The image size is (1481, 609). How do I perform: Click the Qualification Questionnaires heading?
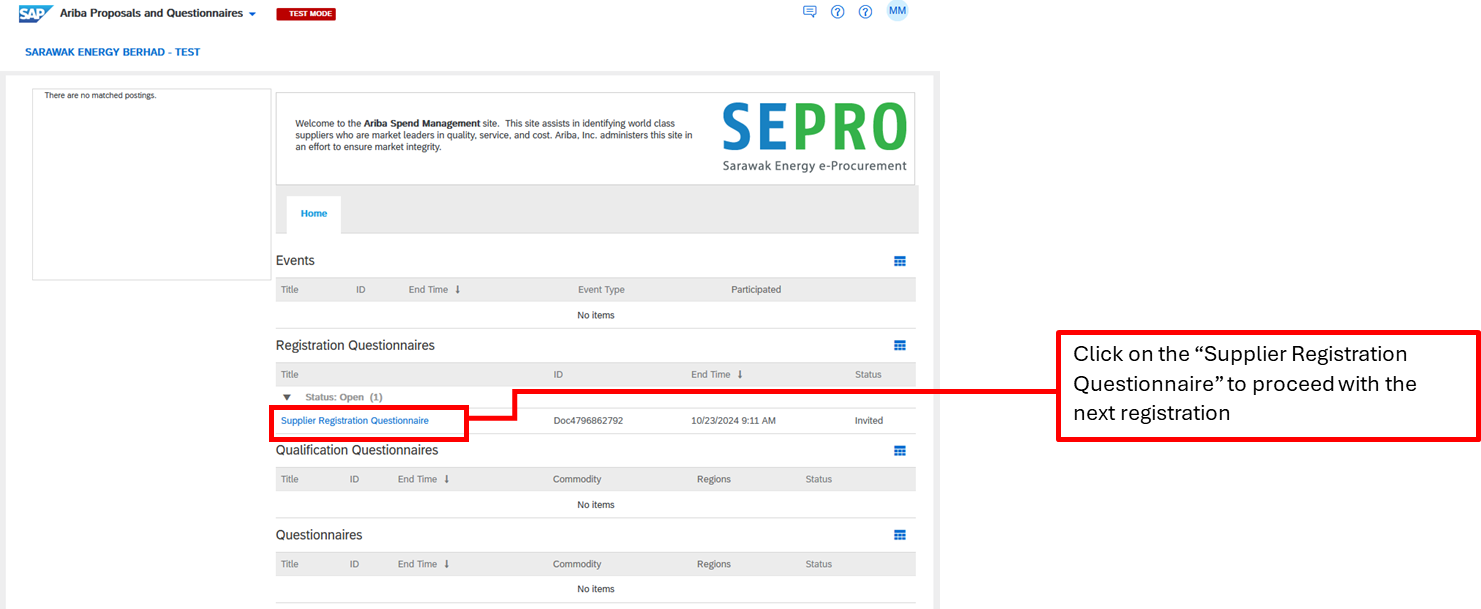coord(357,450)
